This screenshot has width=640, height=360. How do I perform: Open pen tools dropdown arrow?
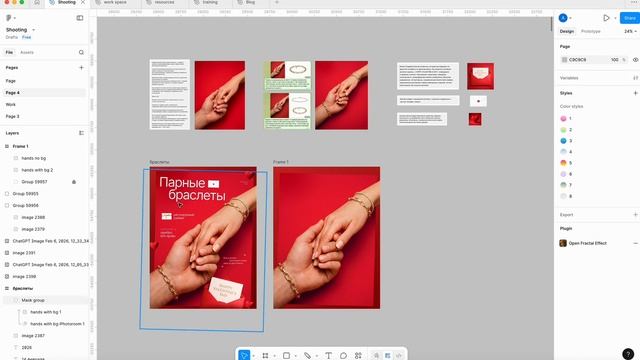click(x=316, y=356)
